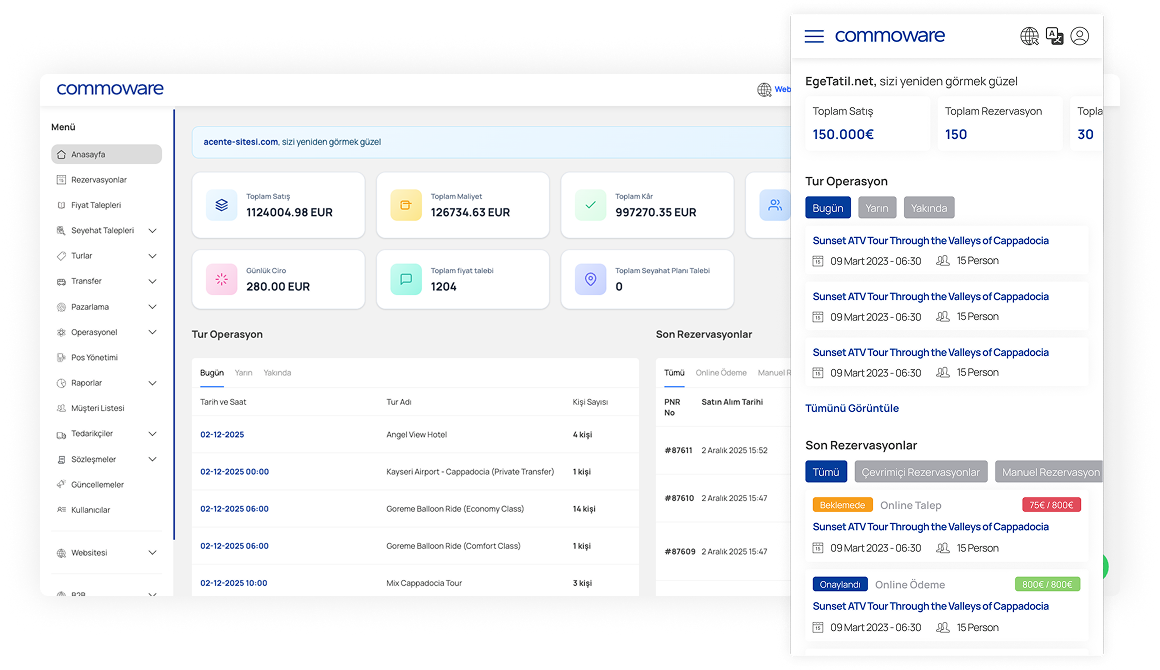Expand the Turlar sidebar section

85,255
